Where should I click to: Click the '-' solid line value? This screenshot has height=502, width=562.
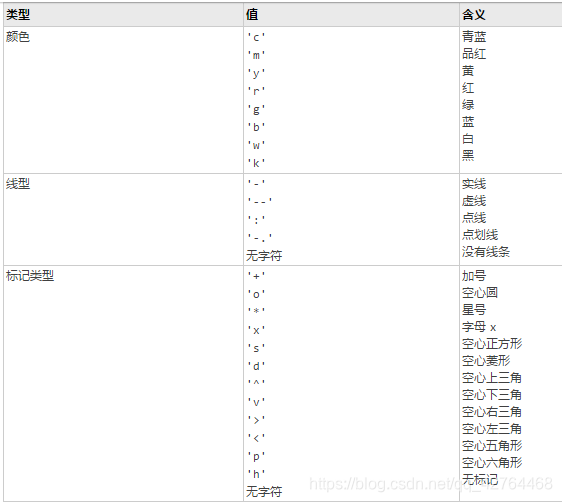[x=256, y=183]
